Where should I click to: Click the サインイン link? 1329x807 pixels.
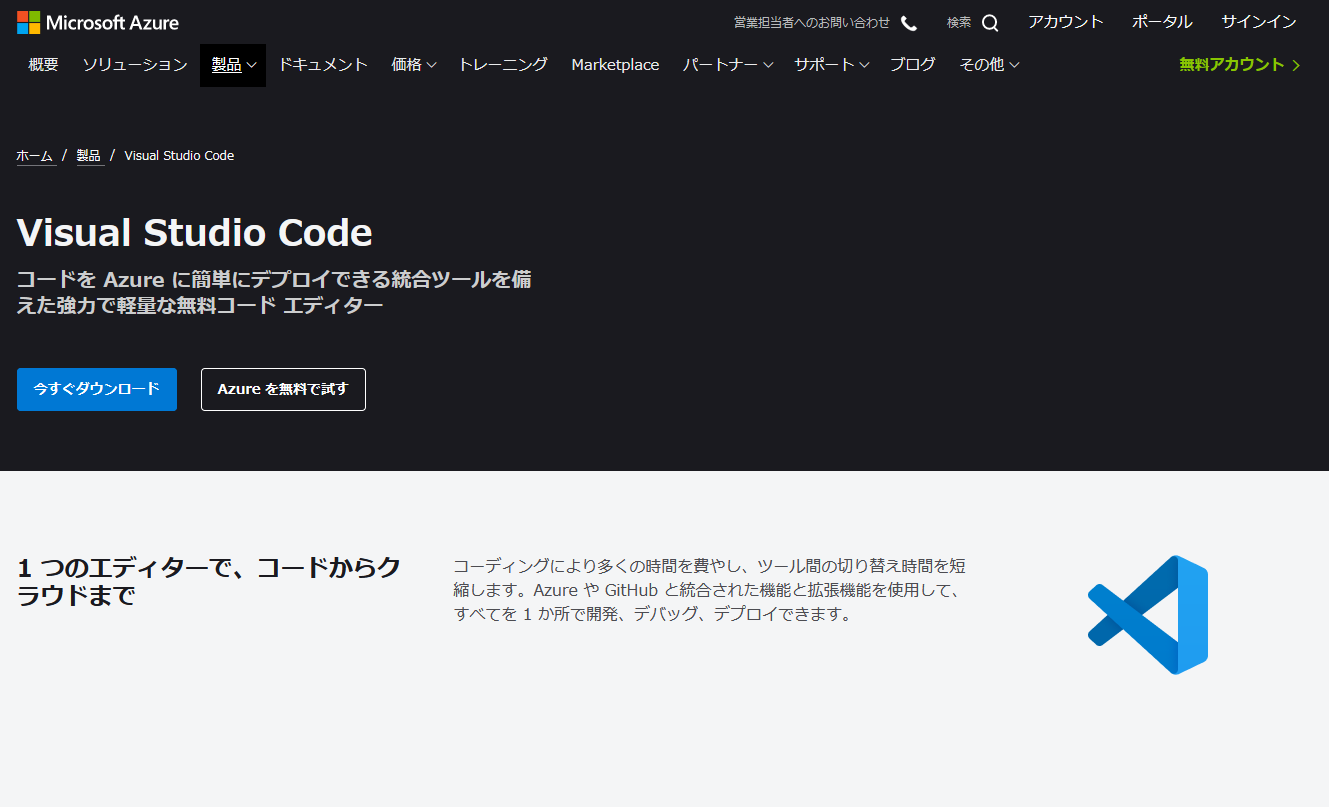(x=1259, y=22)
